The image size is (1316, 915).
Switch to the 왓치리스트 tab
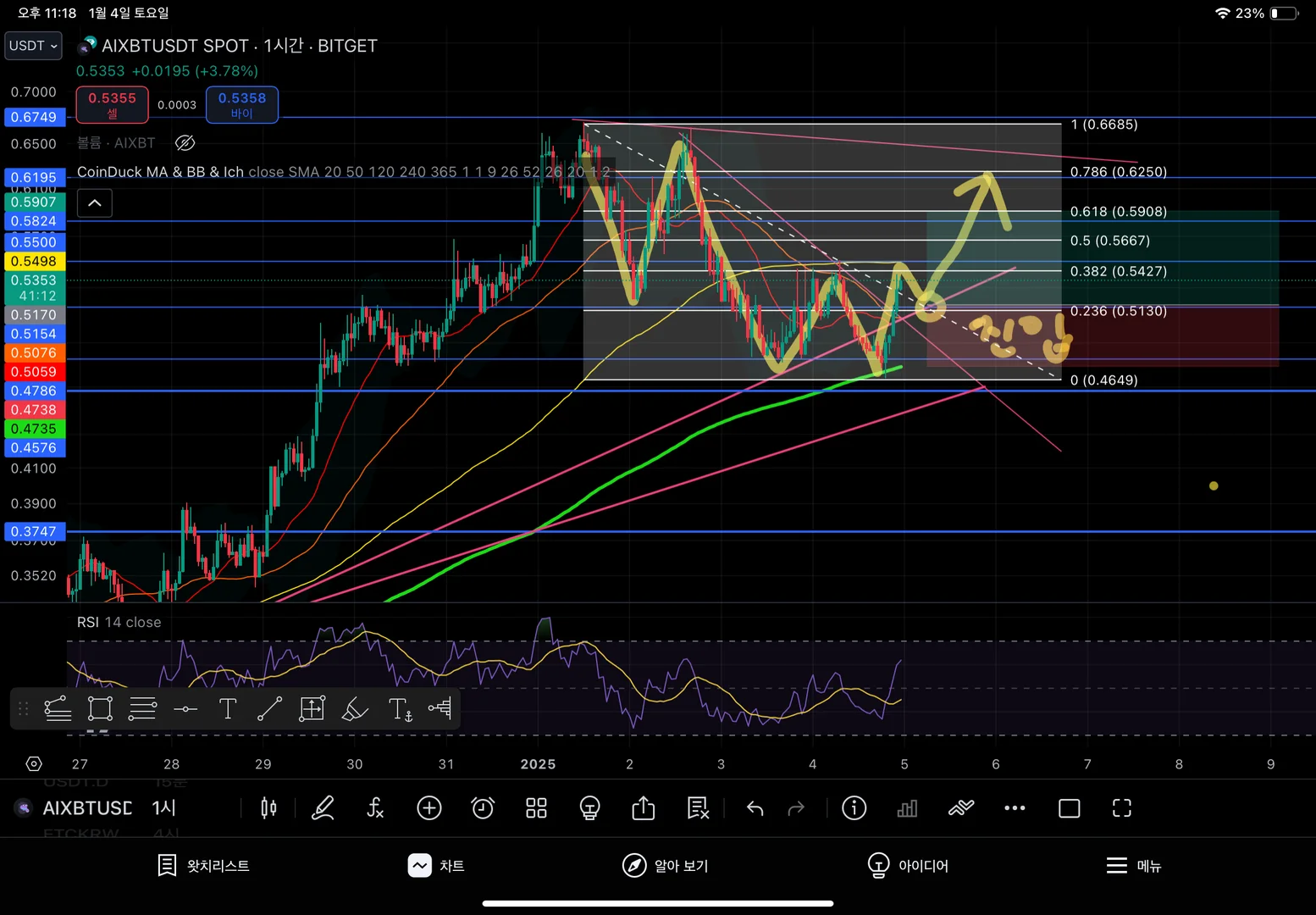[x=203, y=865]
